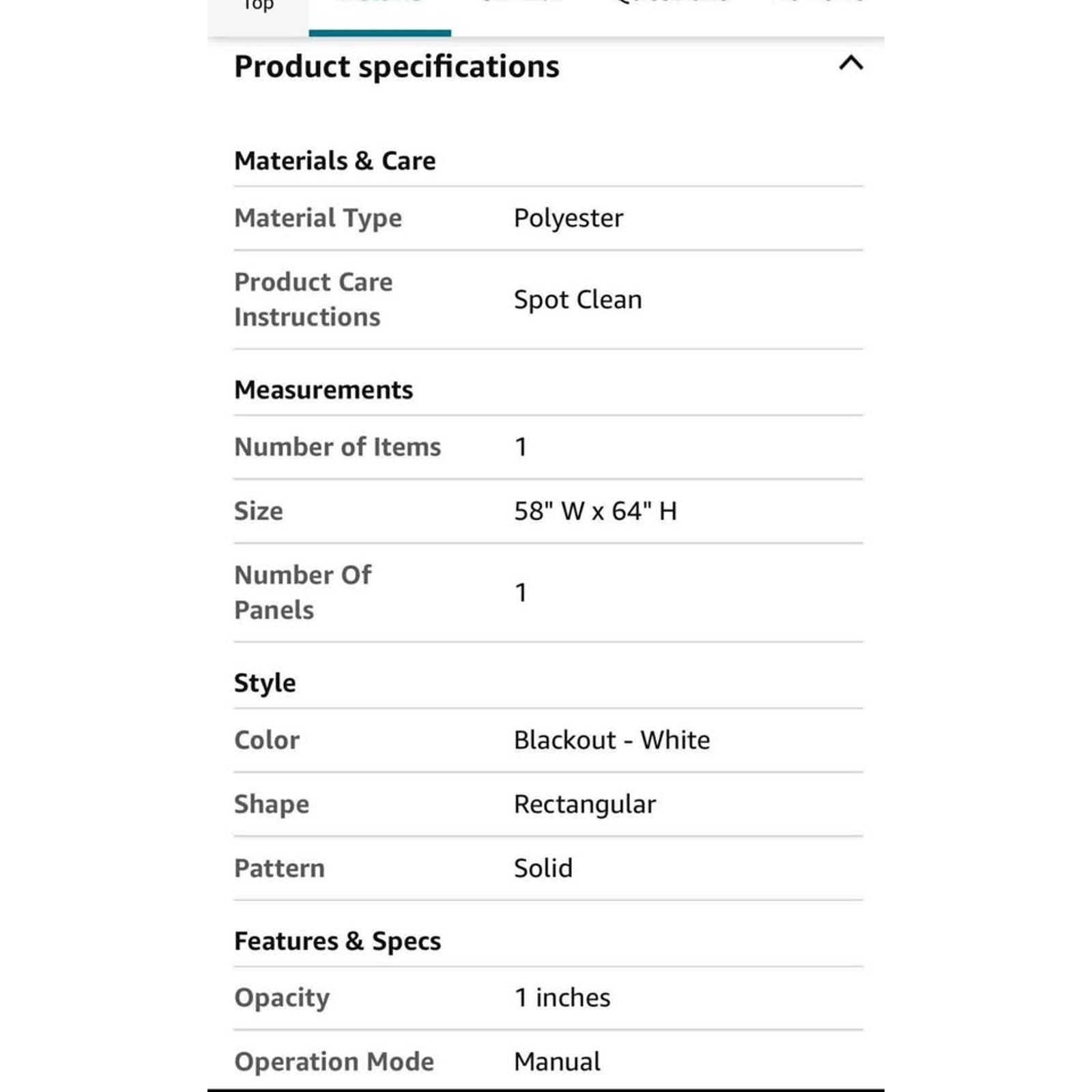Click the Materials & Care heading
1092x1092 pixels.
[x=334, y=161]
